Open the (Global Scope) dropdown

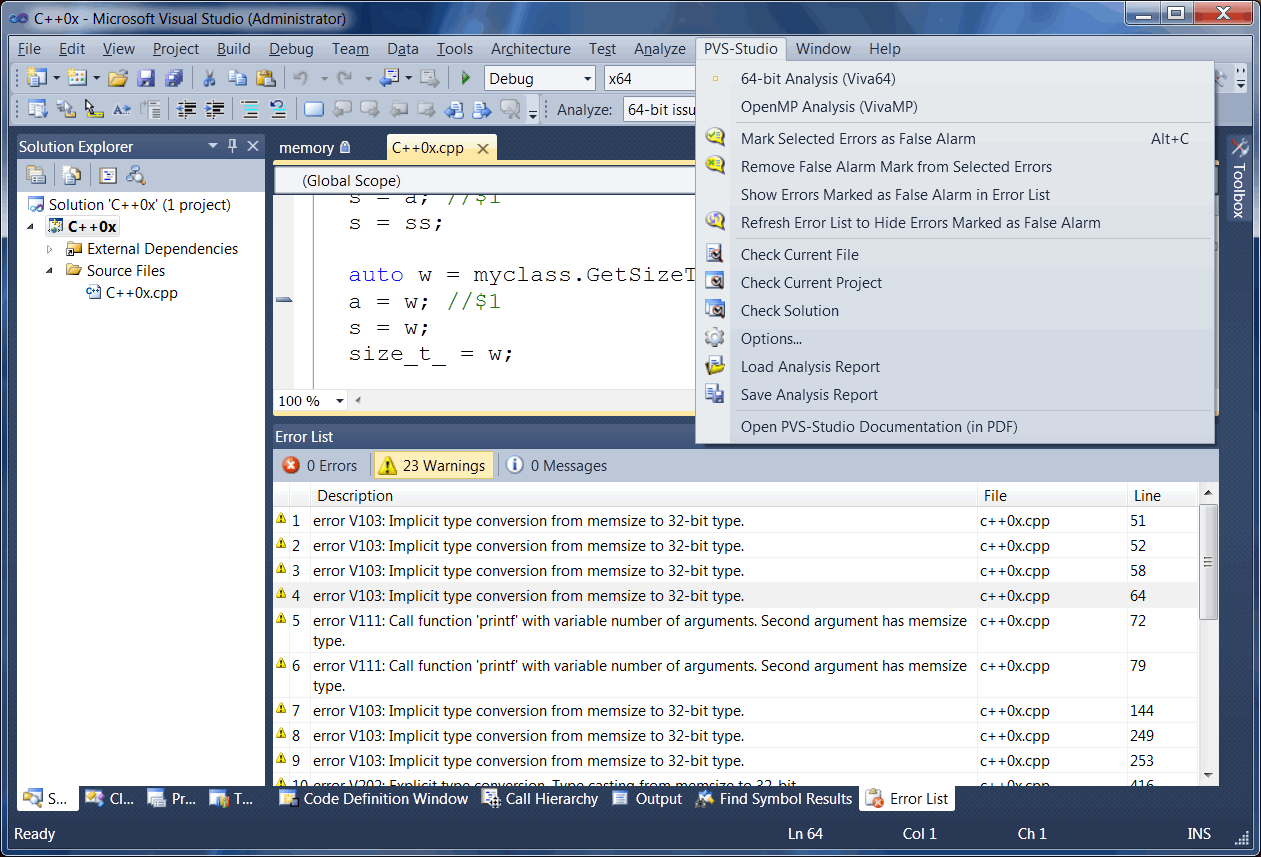pos(485,180)
